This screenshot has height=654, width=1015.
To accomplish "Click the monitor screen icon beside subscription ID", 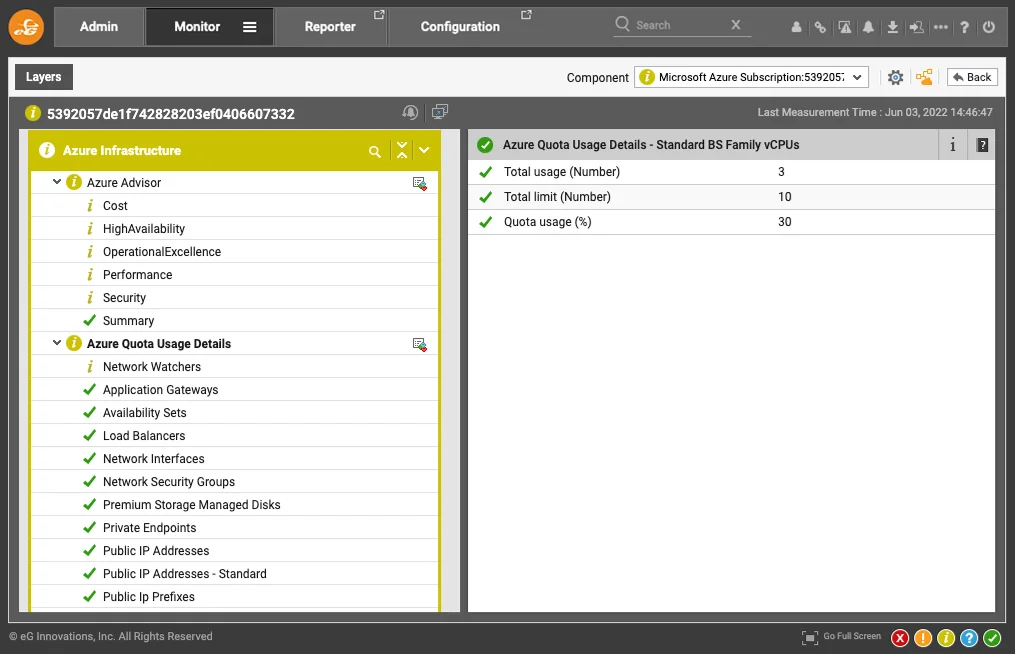I will point(440,112).
